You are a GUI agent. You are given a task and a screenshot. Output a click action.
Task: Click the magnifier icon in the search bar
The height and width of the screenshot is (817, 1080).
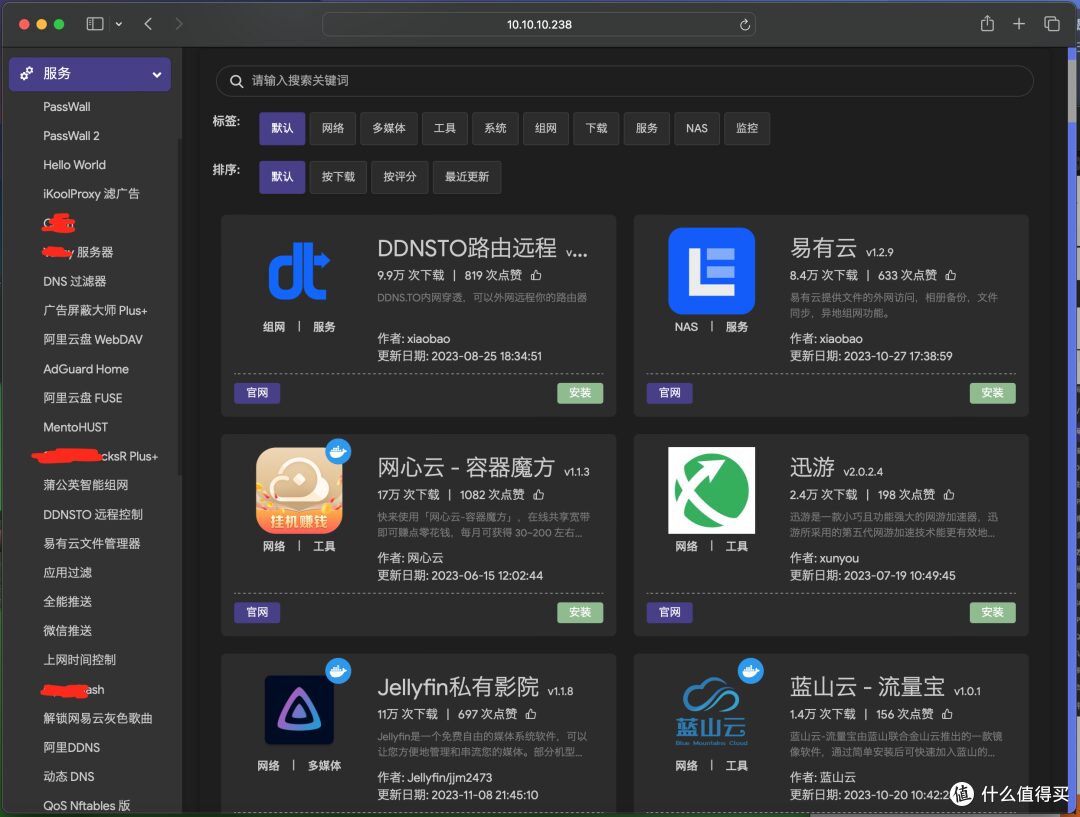(237, 80)
